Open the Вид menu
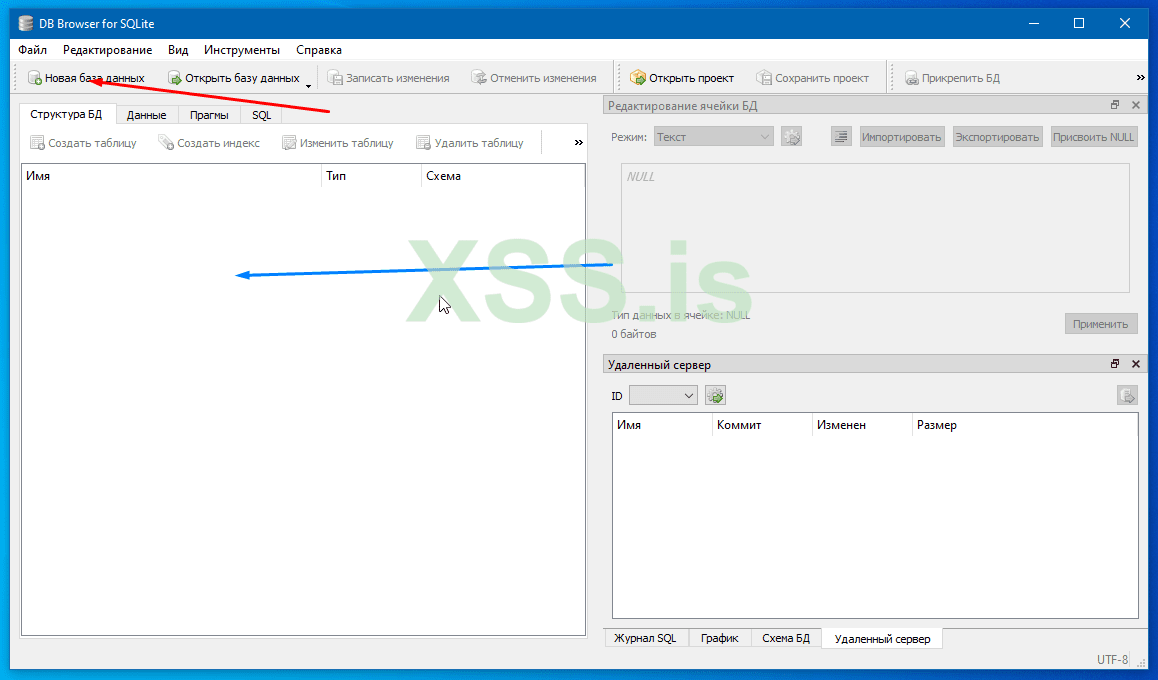Screen dimensions: 1158x680 tap(178, 49)
